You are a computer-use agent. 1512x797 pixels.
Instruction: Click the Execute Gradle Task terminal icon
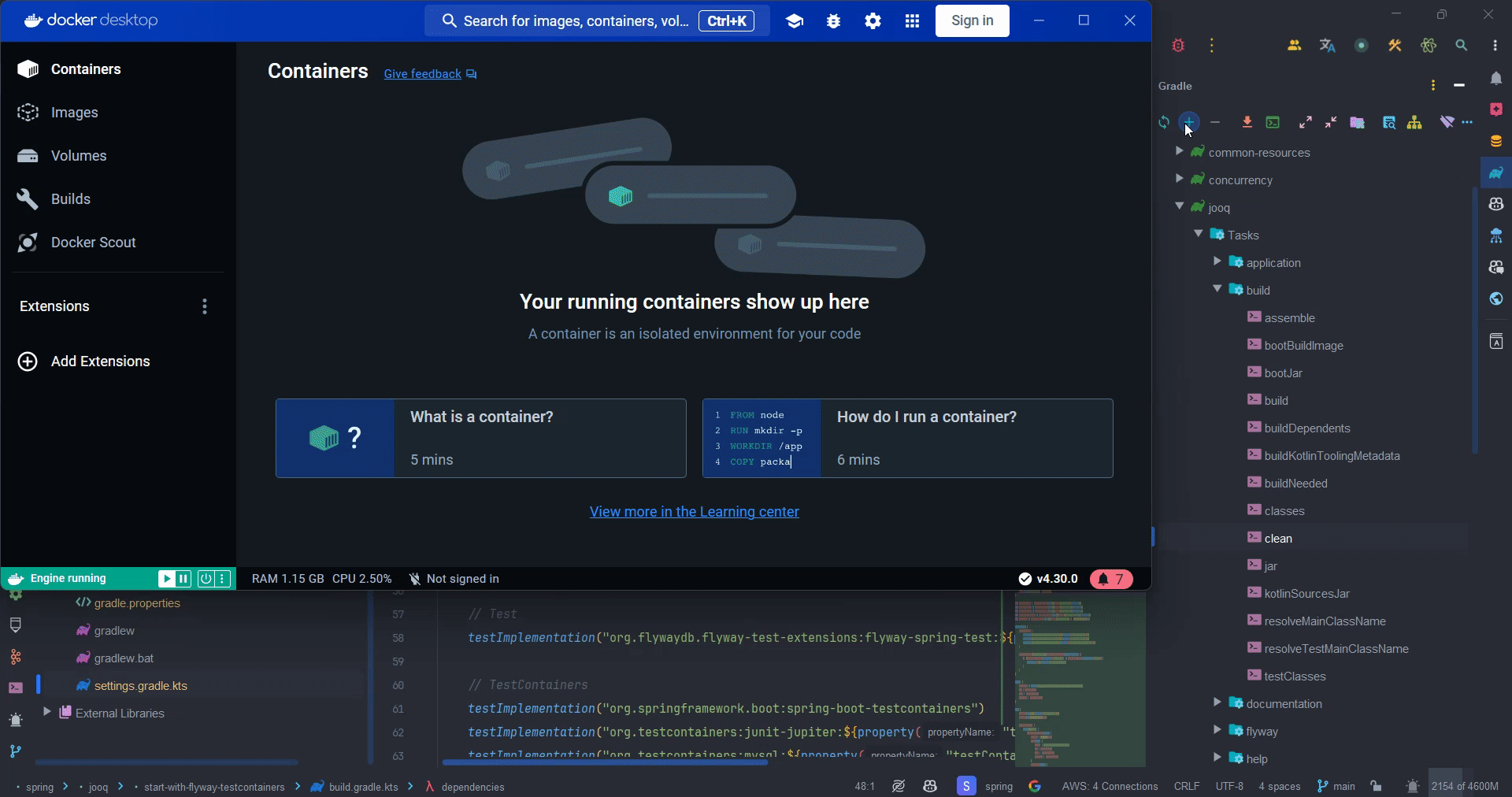(x=1273, y=122)
